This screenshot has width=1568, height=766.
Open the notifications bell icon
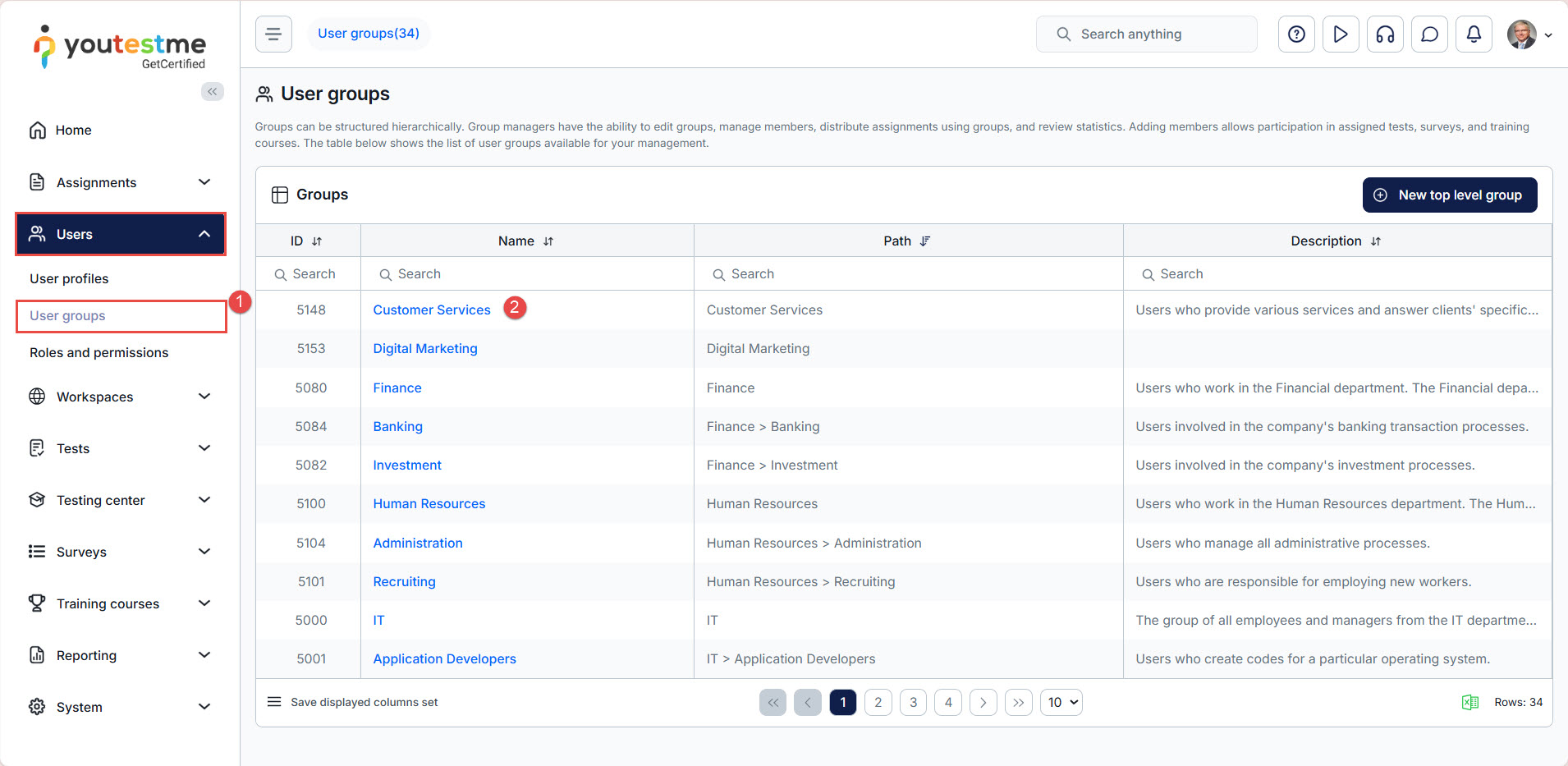(x=1474, y=34)
